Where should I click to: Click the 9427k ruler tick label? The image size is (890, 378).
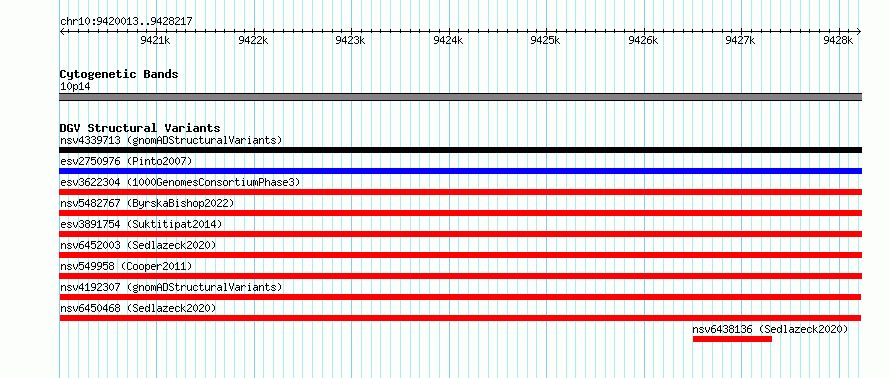[741, 40]
